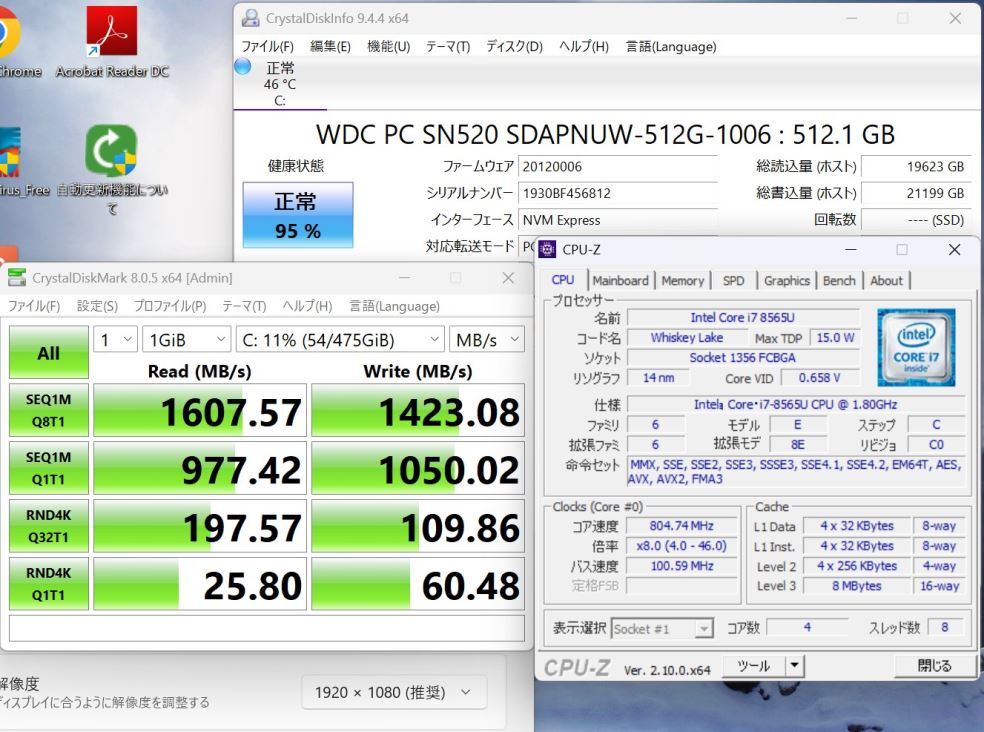Open 編集(E) menu in CrystalDiskInfo
984x732 pixels.
[330, 46]
